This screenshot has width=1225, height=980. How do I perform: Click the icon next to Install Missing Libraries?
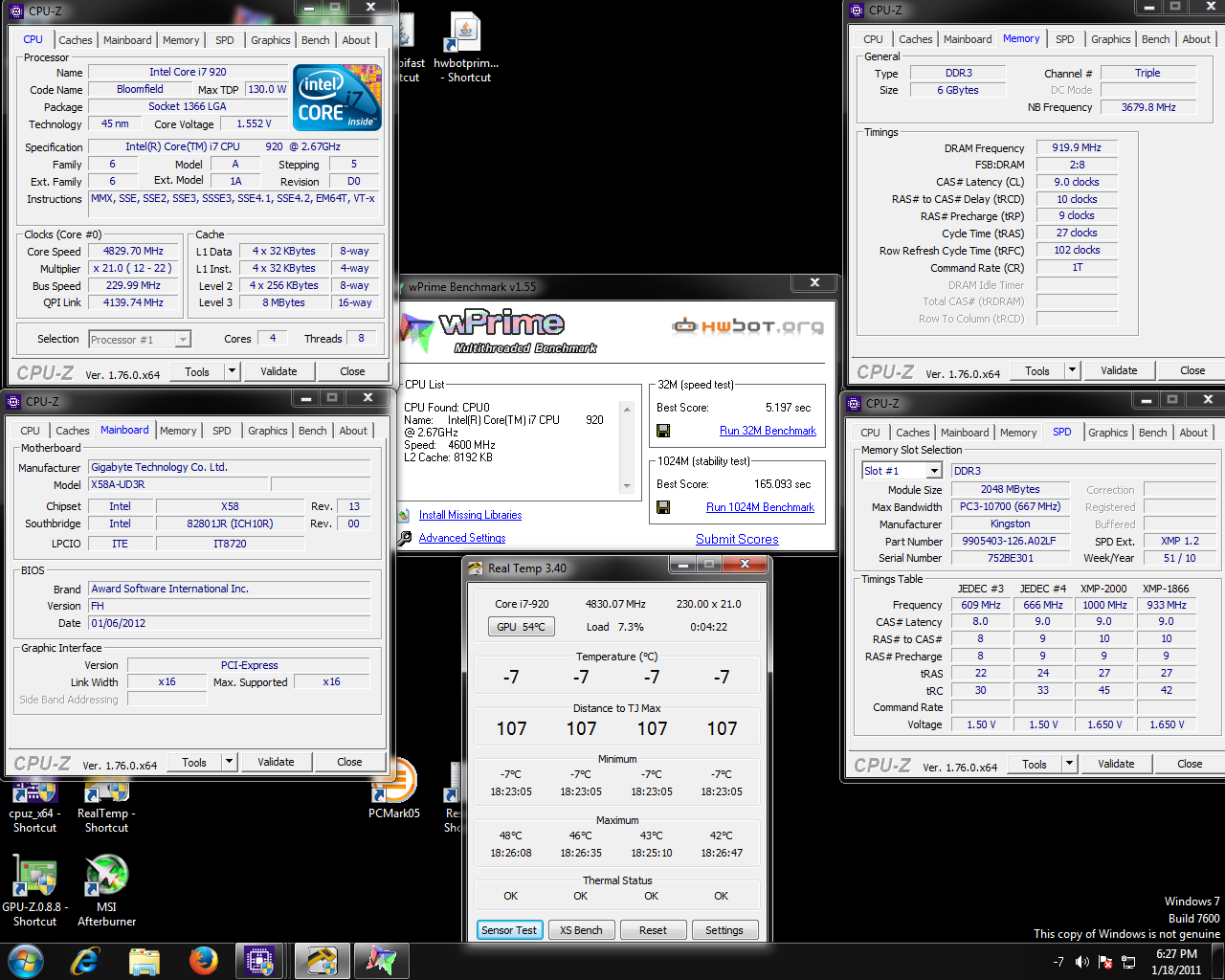405,515
